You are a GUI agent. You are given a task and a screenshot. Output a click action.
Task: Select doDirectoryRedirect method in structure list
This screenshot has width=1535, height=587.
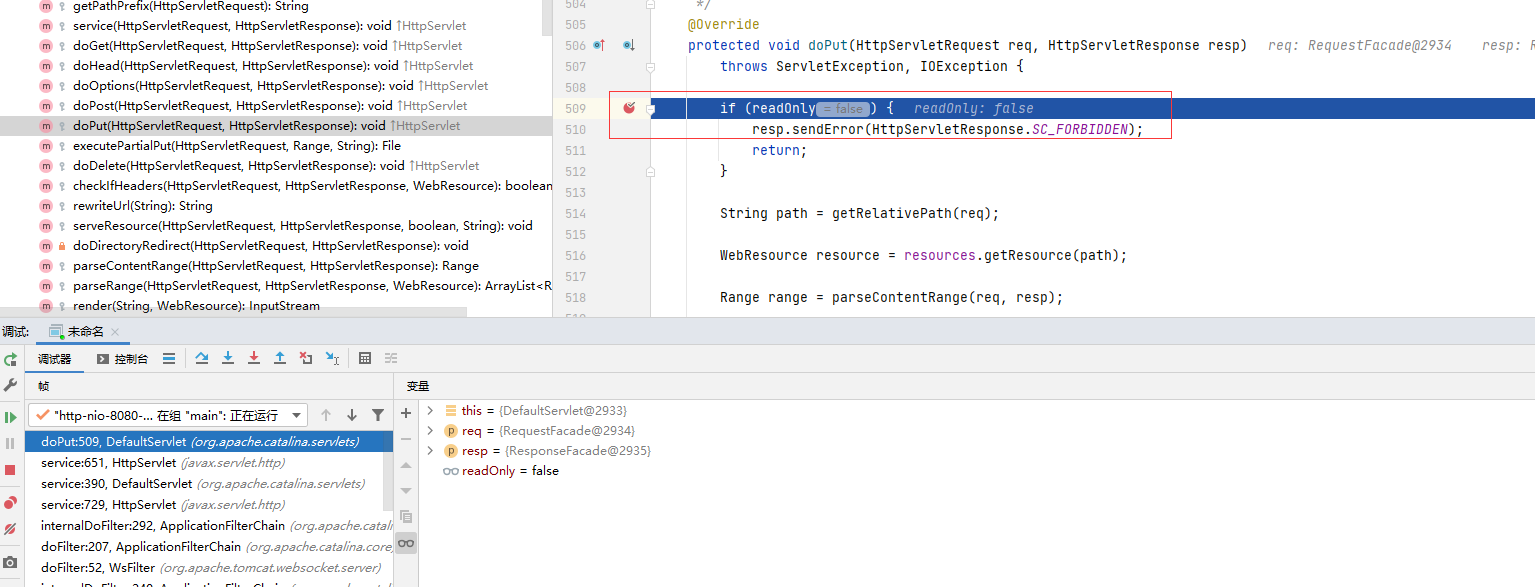276,246
